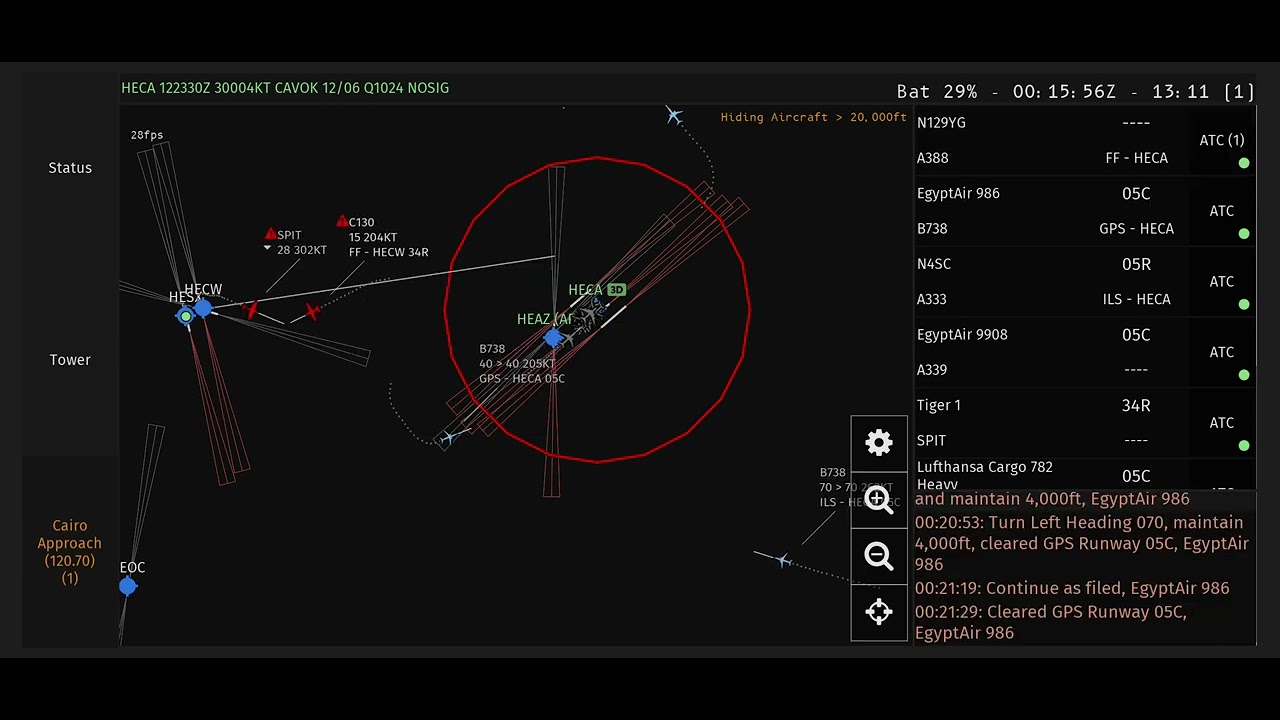Screen dimensions: 1280x720
Task: Select the B738 aircraft near lower right
Action: tap(783, 560)
